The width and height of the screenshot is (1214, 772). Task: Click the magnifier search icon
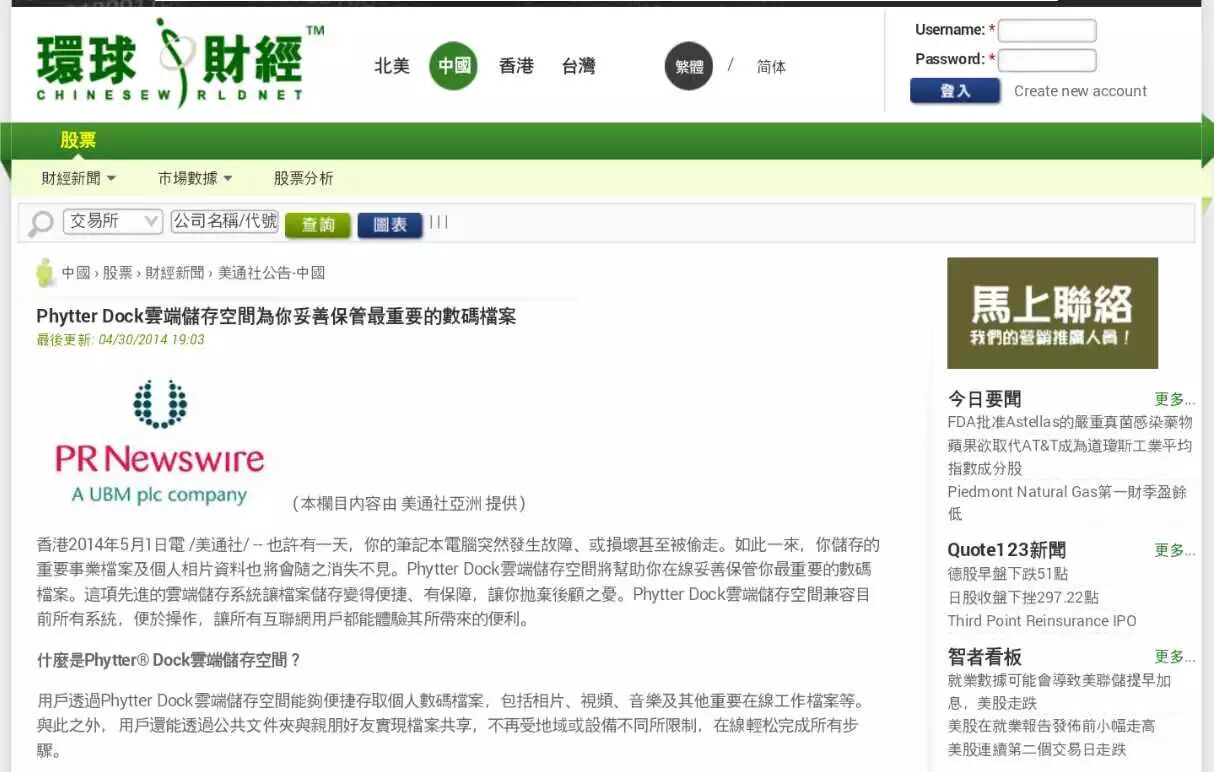tap(40, 223)
